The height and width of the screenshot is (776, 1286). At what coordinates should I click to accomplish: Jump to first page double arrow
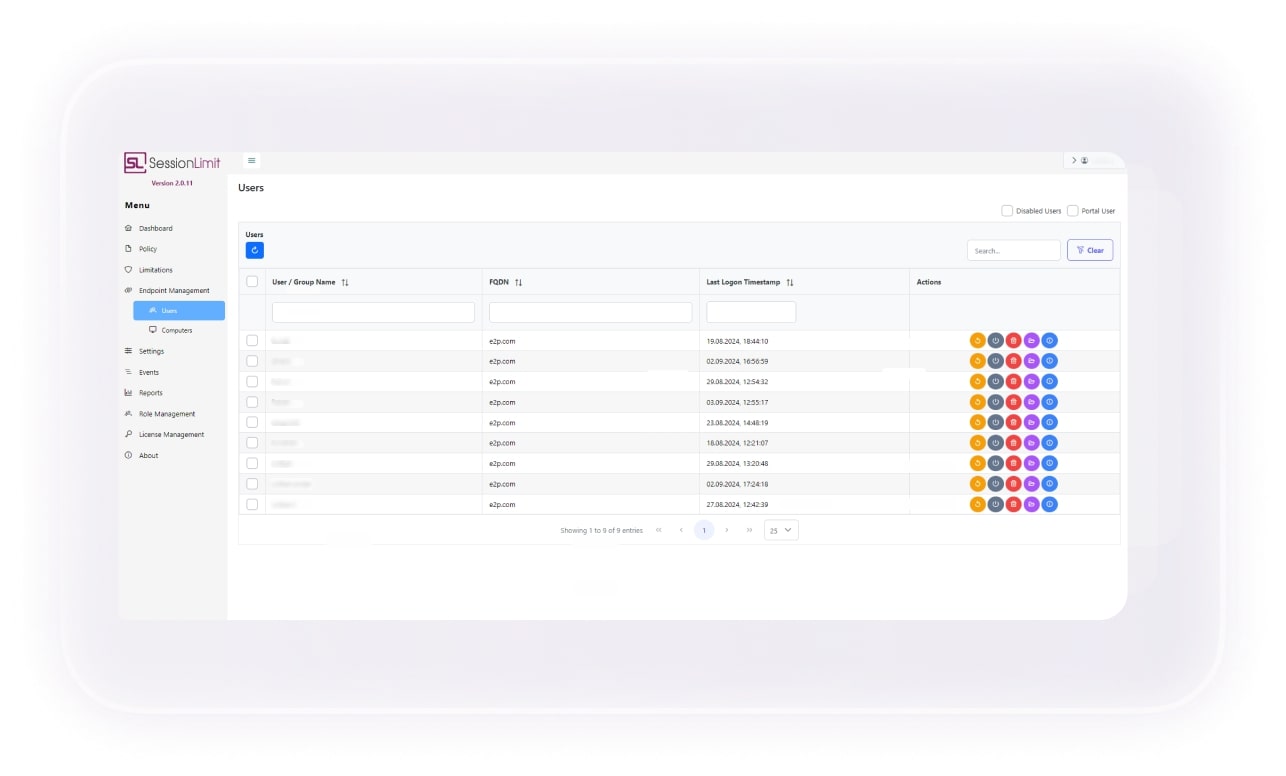click(658, 530)
